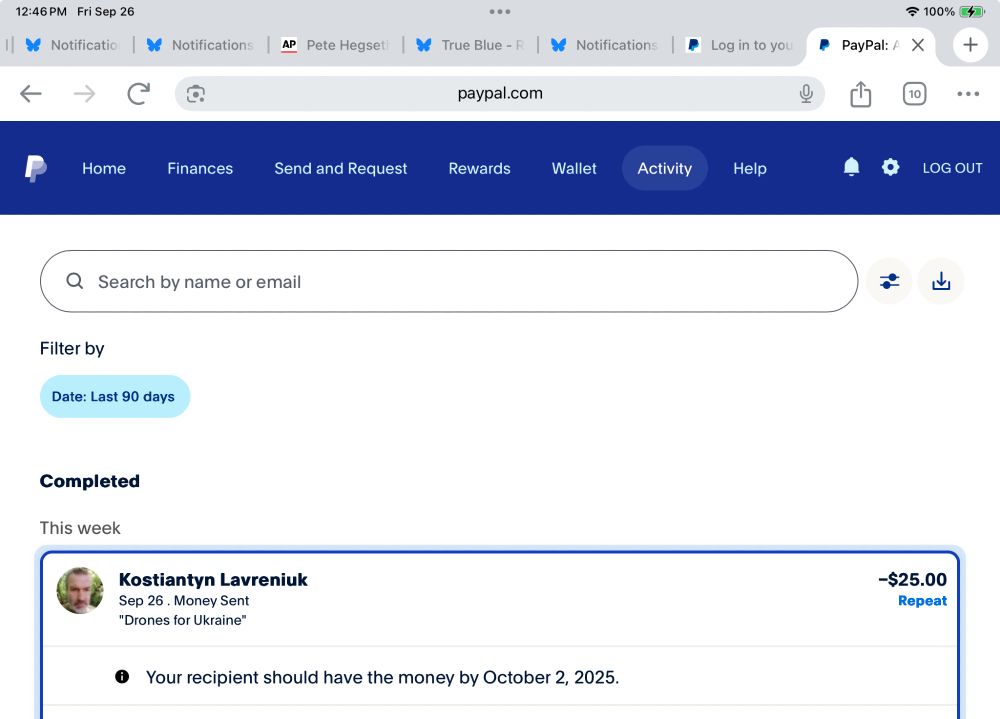Select the Activity nav item
Image resolution: width=1000 pixels, height=719 pixels.
[665, 168]
